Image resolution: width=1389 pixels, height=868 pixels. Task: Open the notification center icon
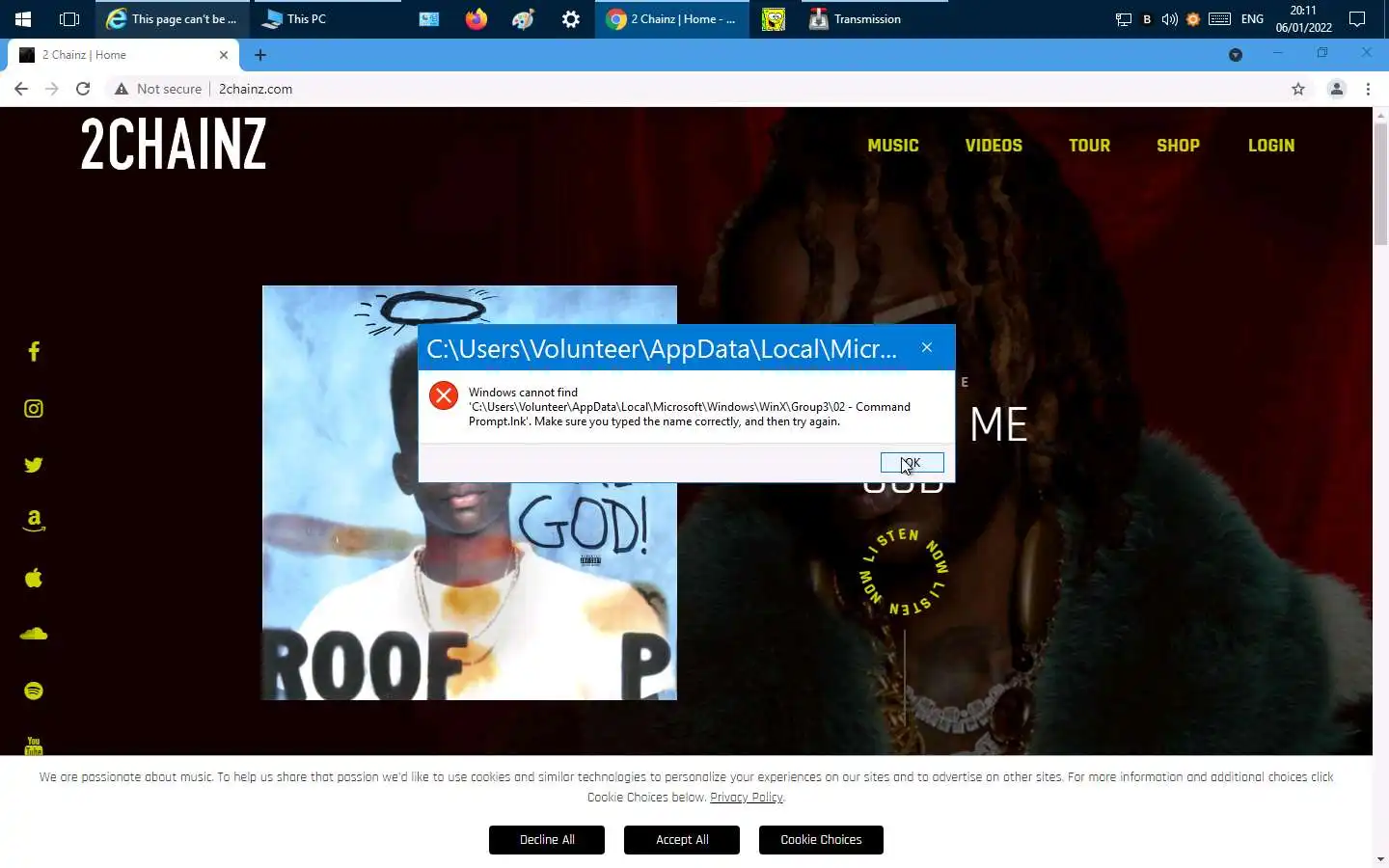(x=1357, y=19)
